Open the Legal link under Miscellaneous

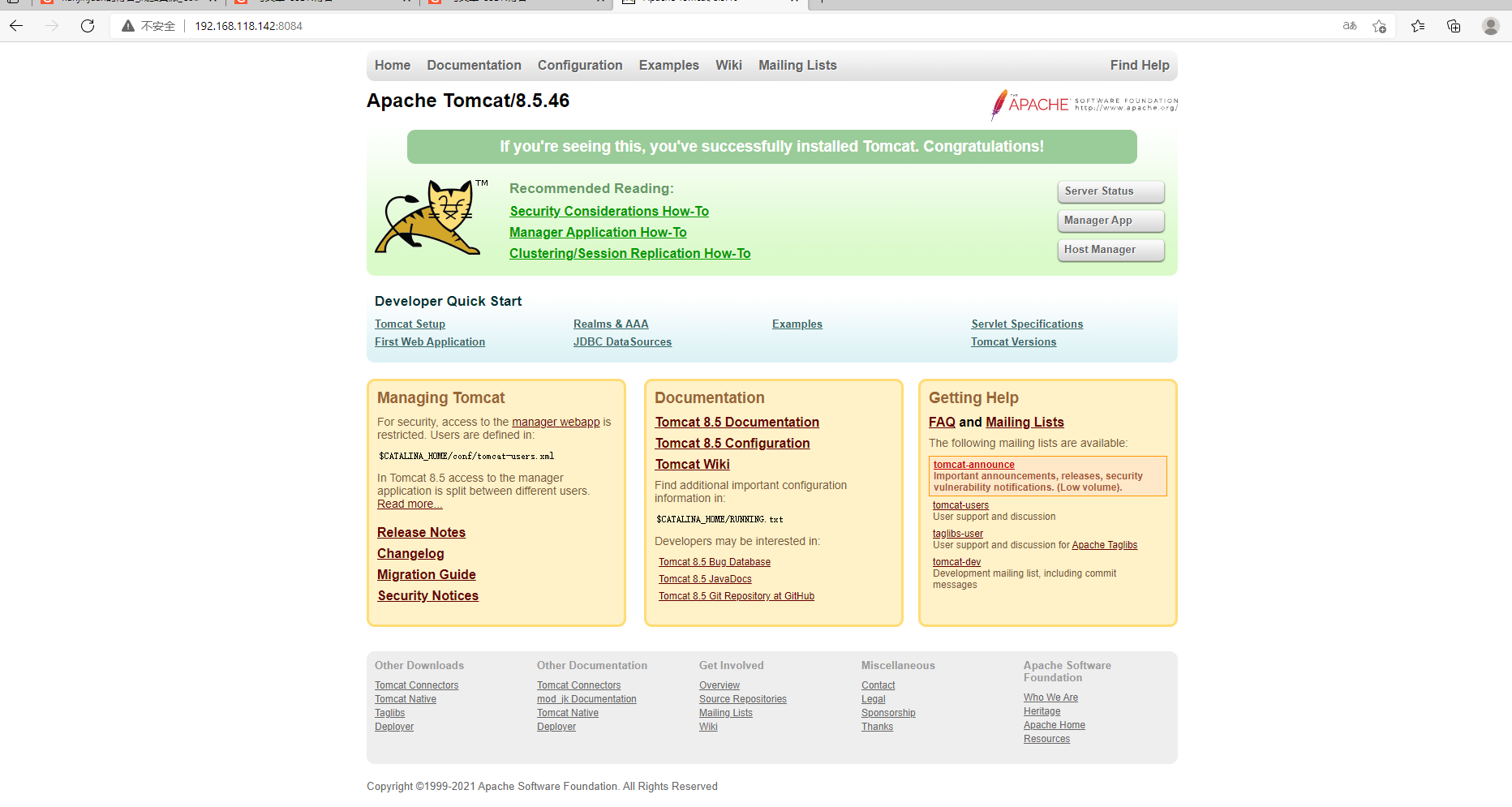pyautogui.click(x=874, y=699)
